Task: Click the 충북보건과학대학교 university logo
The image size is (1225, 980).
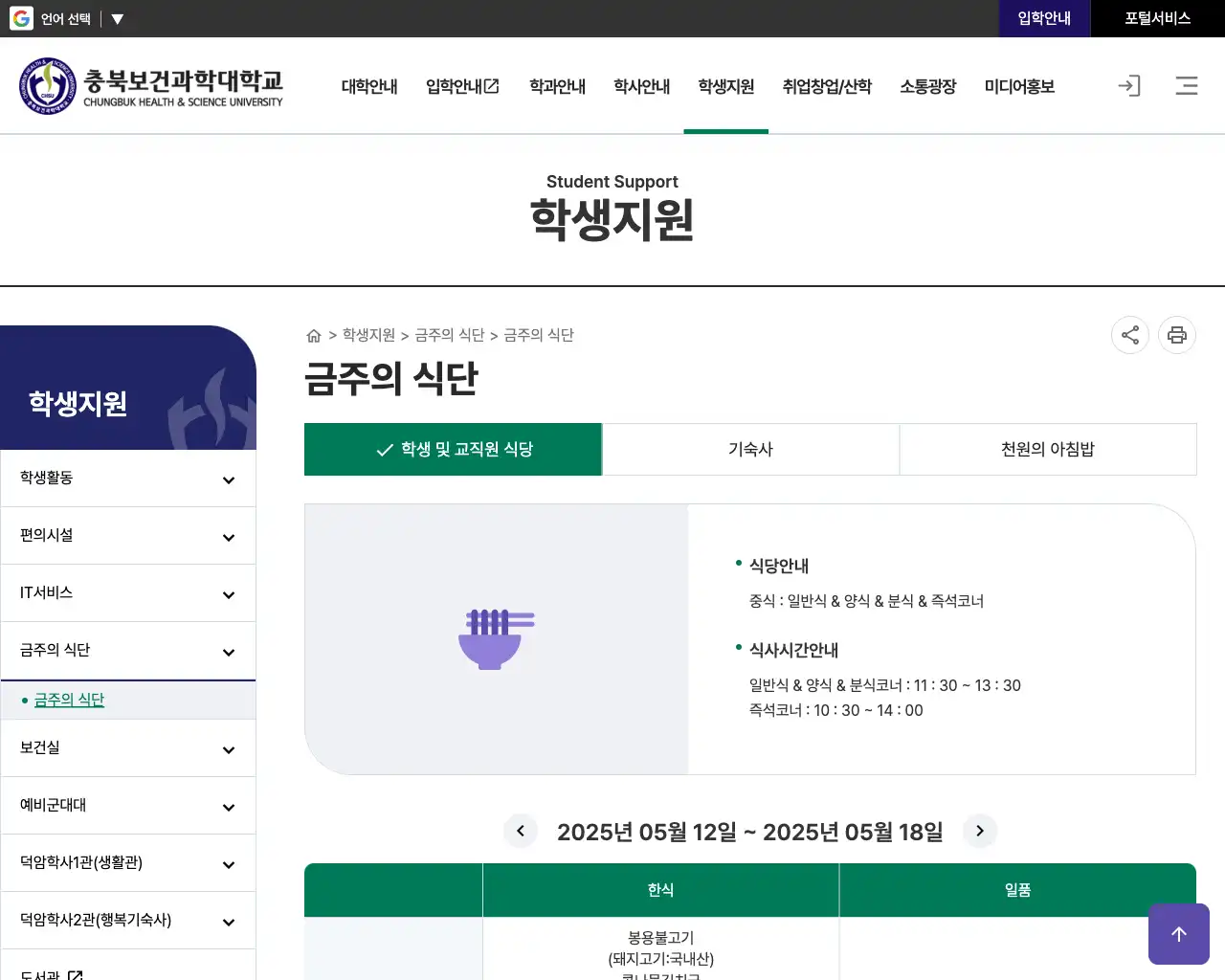Action: pyautogui.click(x=150, y=86)
